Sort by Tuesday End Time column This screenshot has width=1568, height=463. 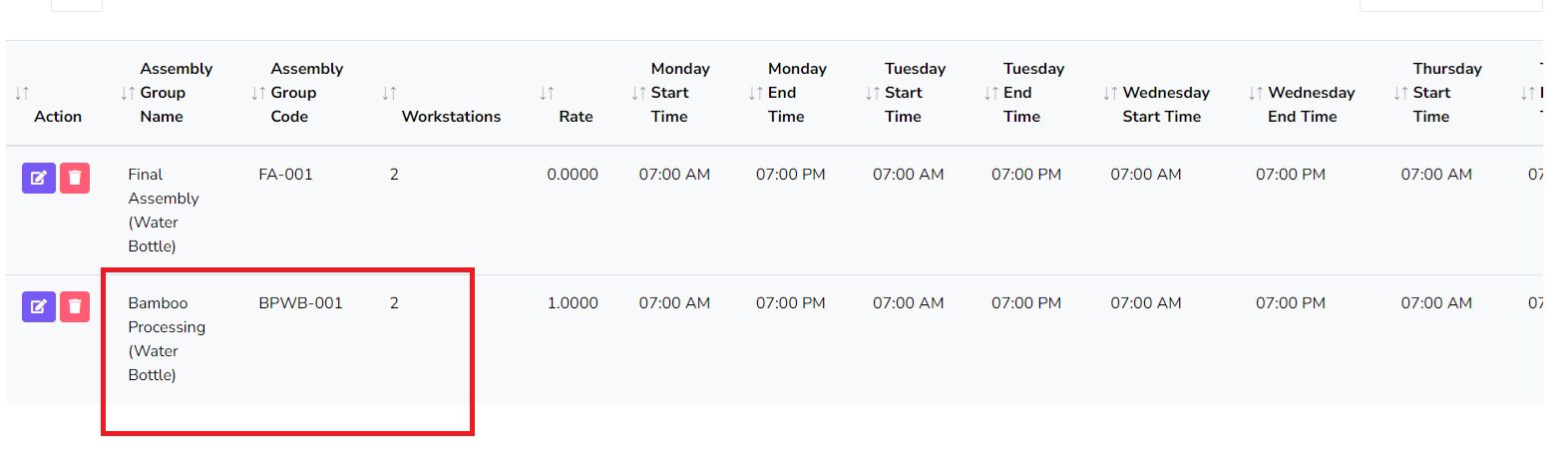(x=991, y=93)
